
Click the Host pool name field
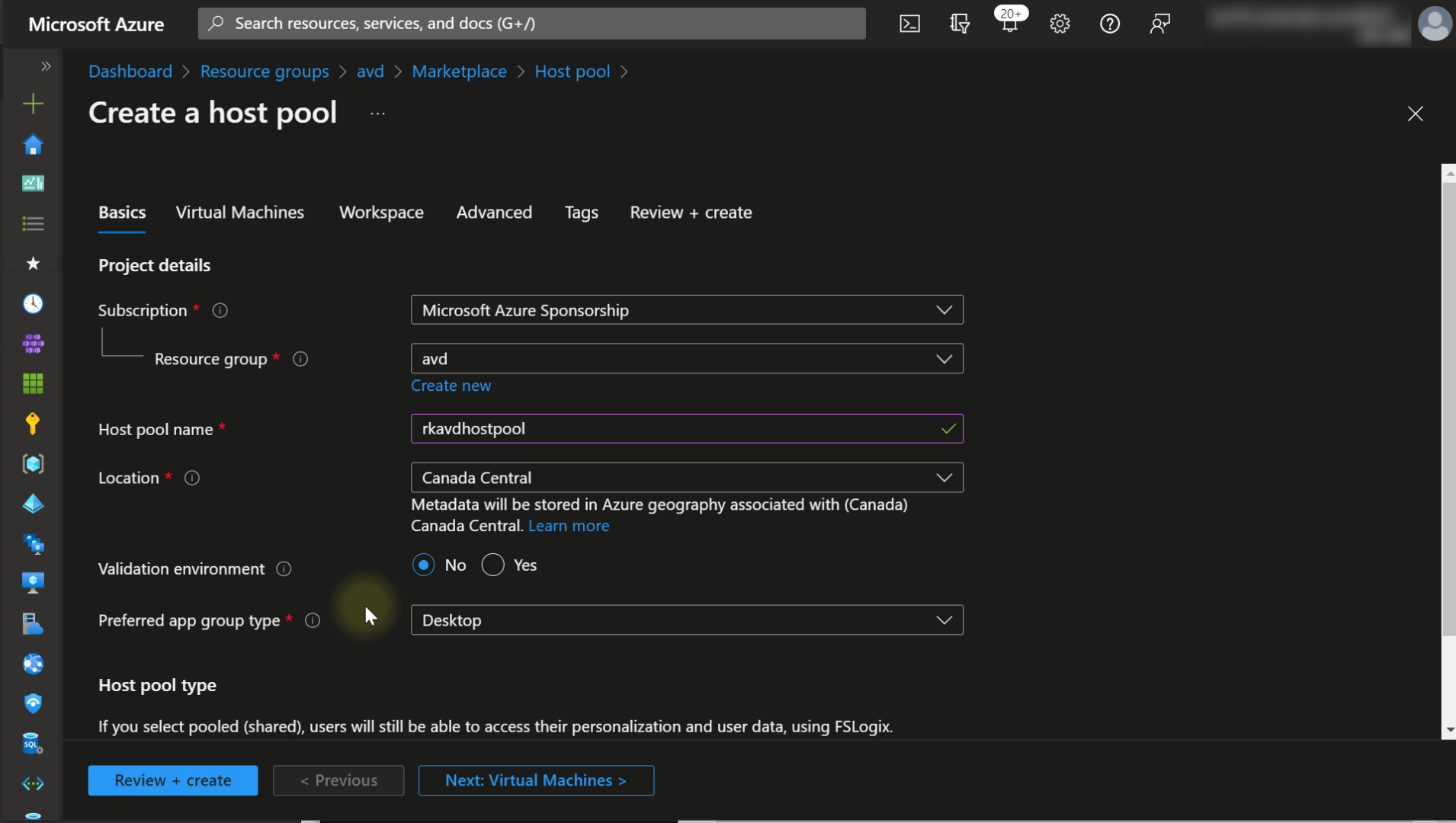click(678, 429)
